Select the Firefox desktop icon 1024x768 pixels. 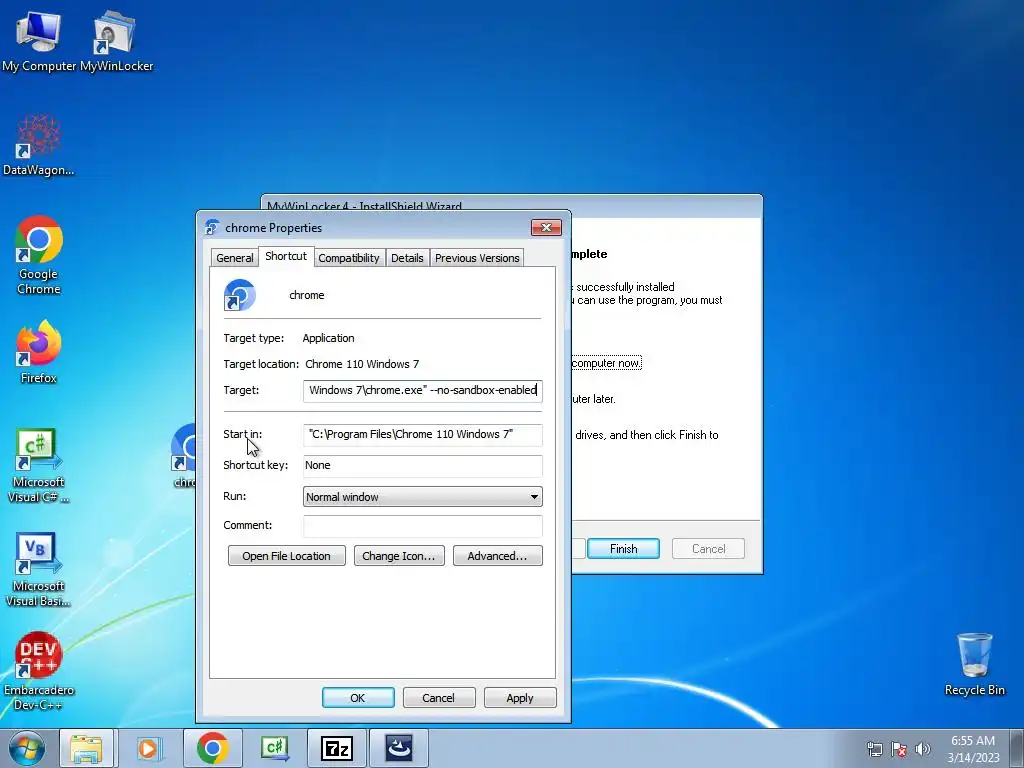(39, 353)
